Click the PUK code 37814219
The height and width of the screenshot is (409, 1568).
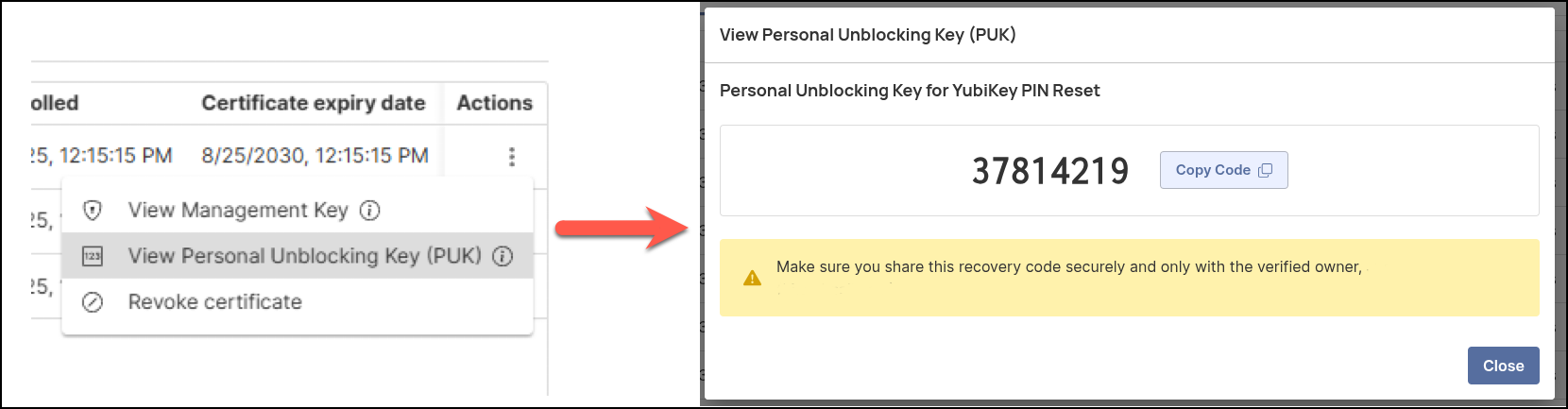point(1049,171)
